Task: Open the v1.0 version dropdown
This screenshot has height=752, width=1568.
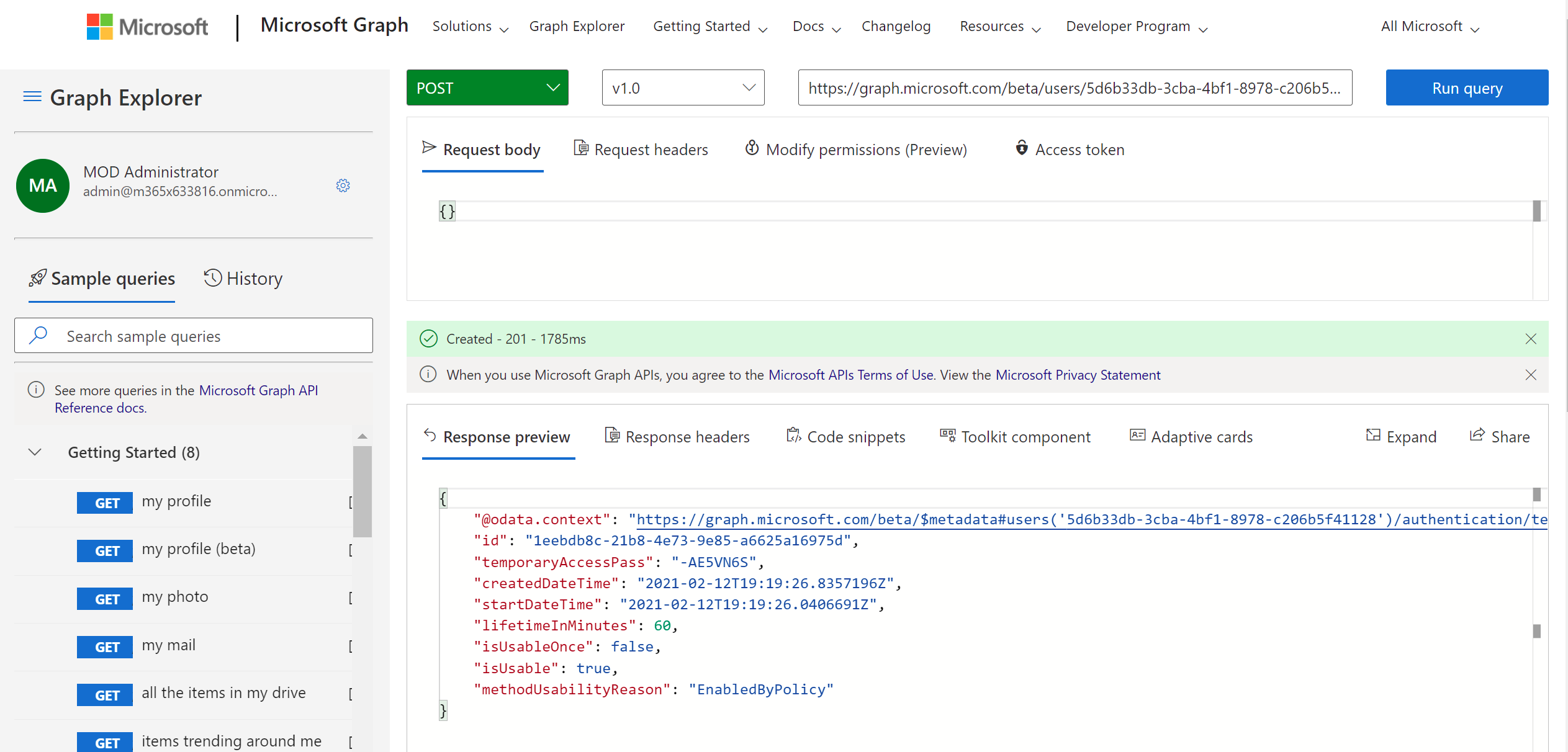Action: 683,87
